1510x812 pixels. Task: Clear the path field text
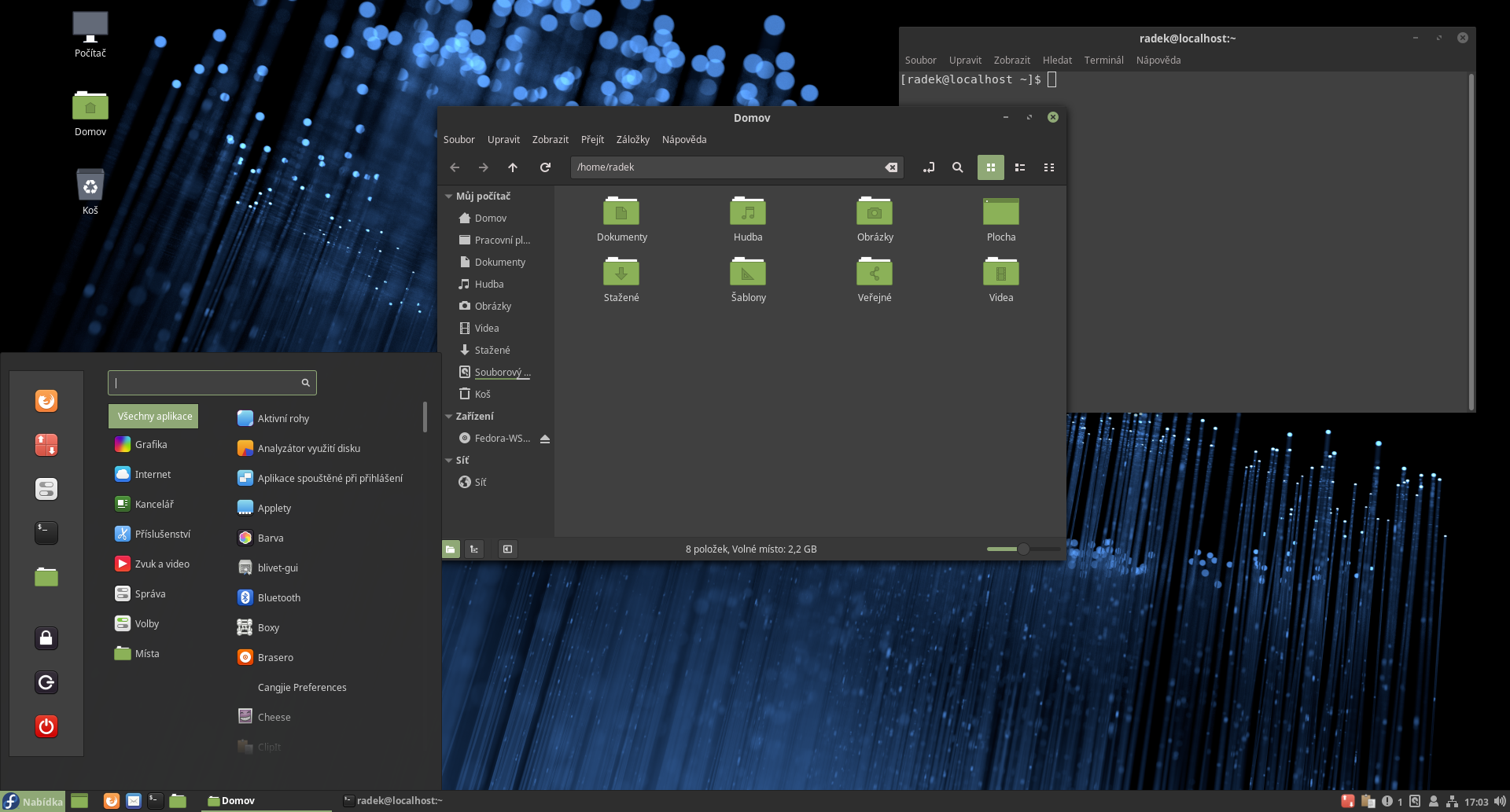(891, 167)
